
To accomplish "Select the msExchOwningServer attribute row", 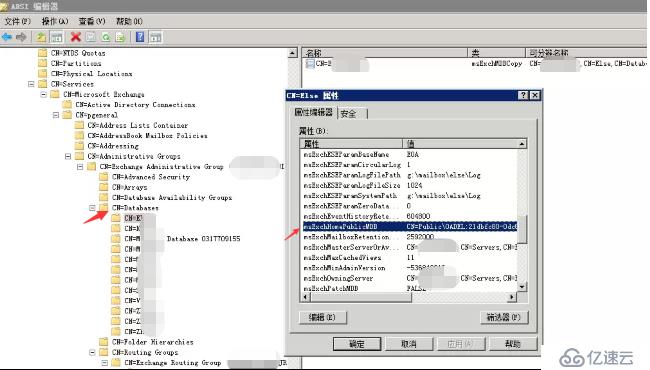I will [x=410, y=278].
